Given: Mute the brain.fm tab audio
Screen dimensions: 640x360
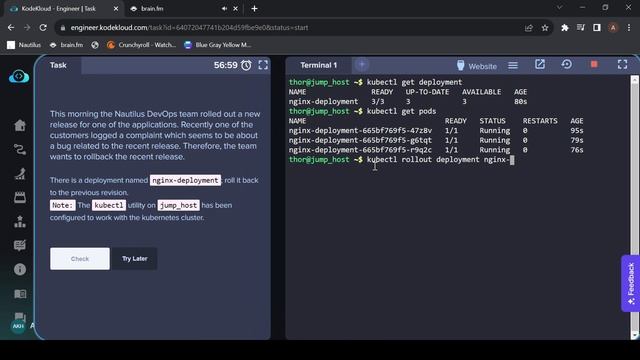Looking at the screenshot, I should 224,9.
